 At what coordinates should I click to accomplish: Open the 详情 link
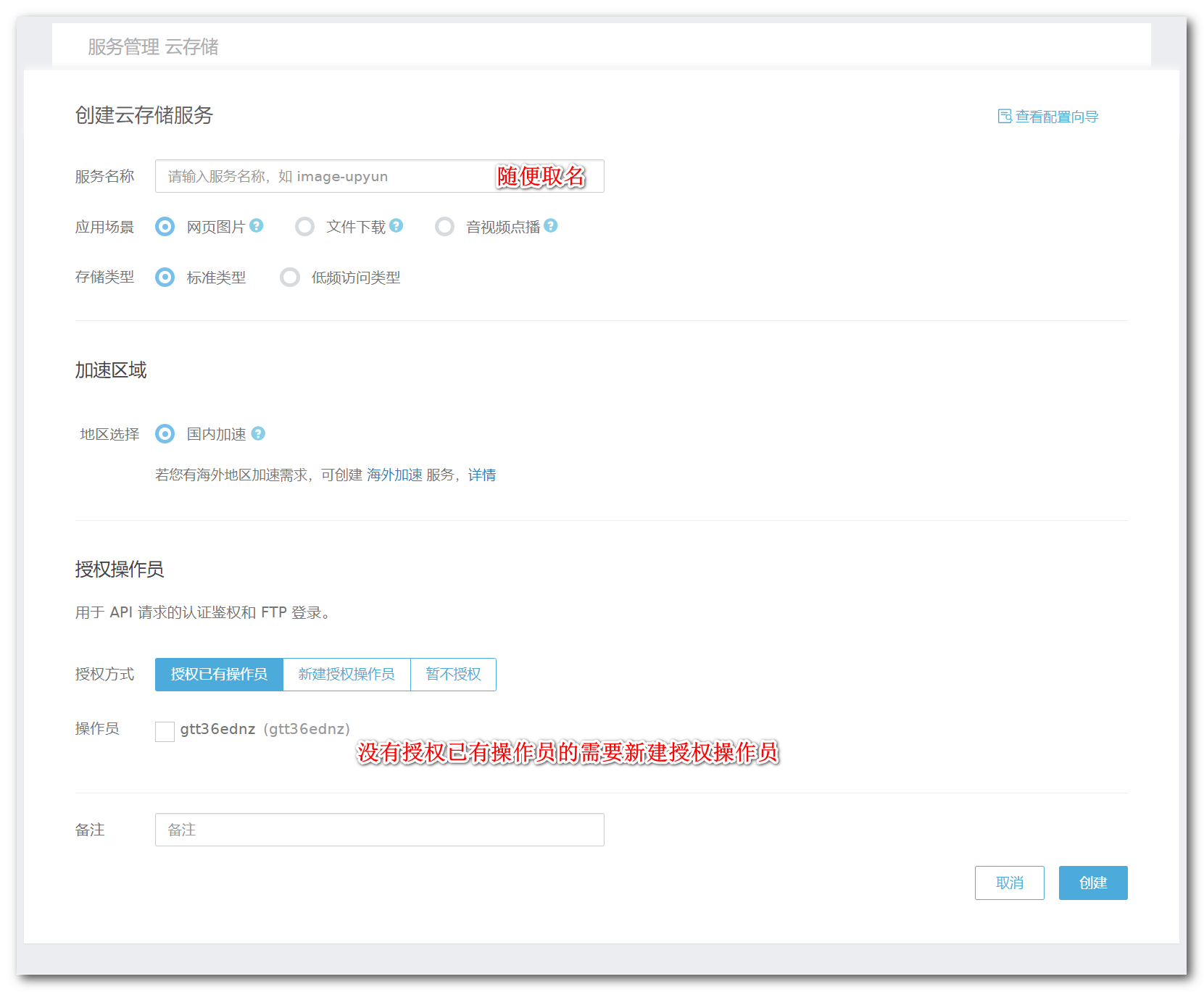pyautogui.click(x=482, y=475)
